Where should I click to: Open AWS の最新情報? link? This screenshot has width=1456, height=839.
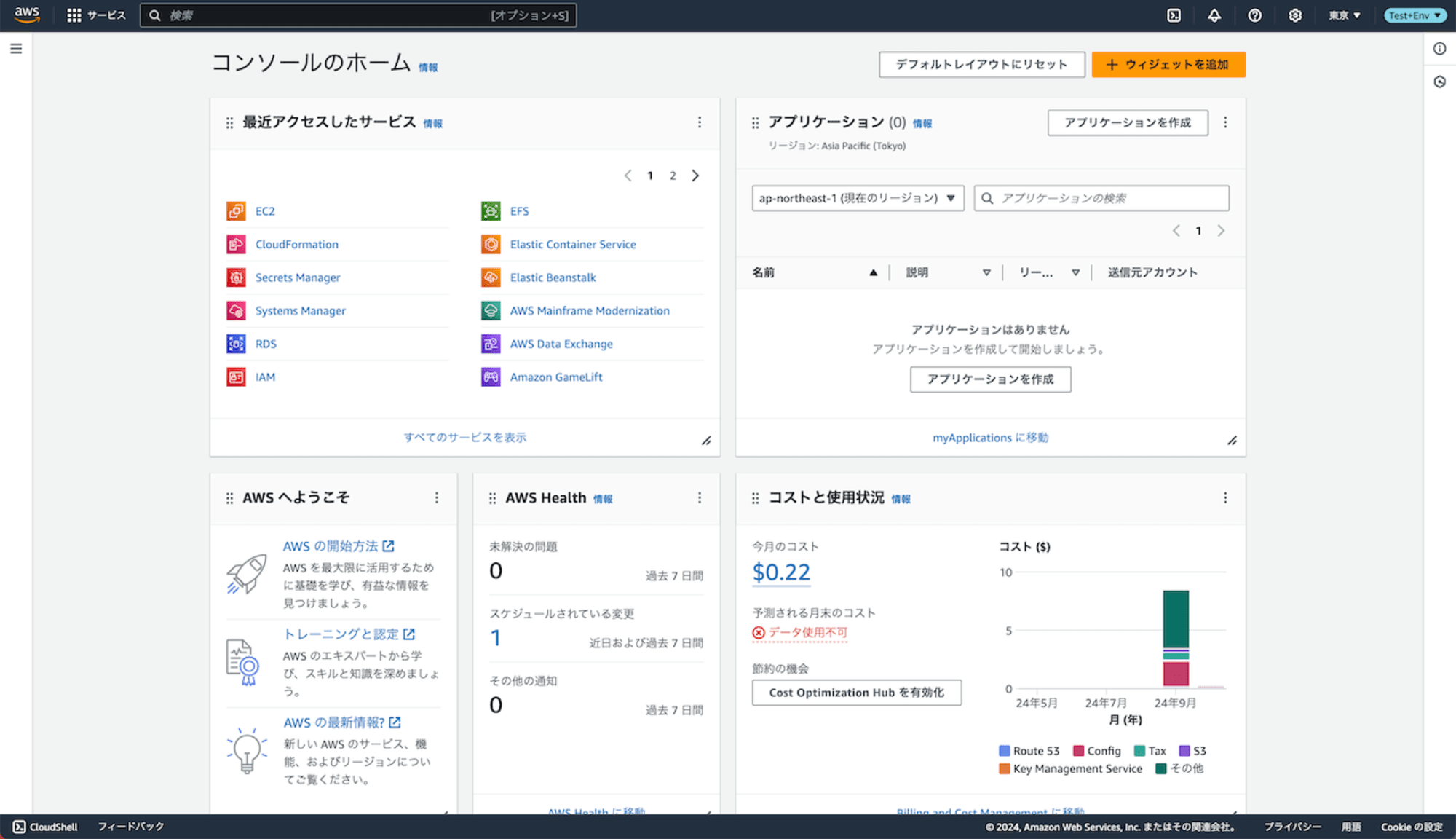pos(342,722)
